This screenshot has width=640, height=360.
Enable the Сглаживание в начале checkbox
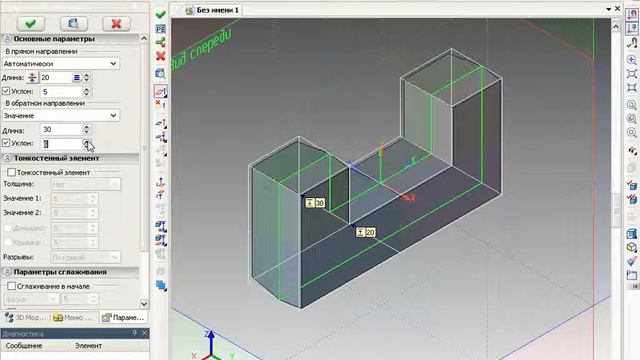tap(12, 286)
